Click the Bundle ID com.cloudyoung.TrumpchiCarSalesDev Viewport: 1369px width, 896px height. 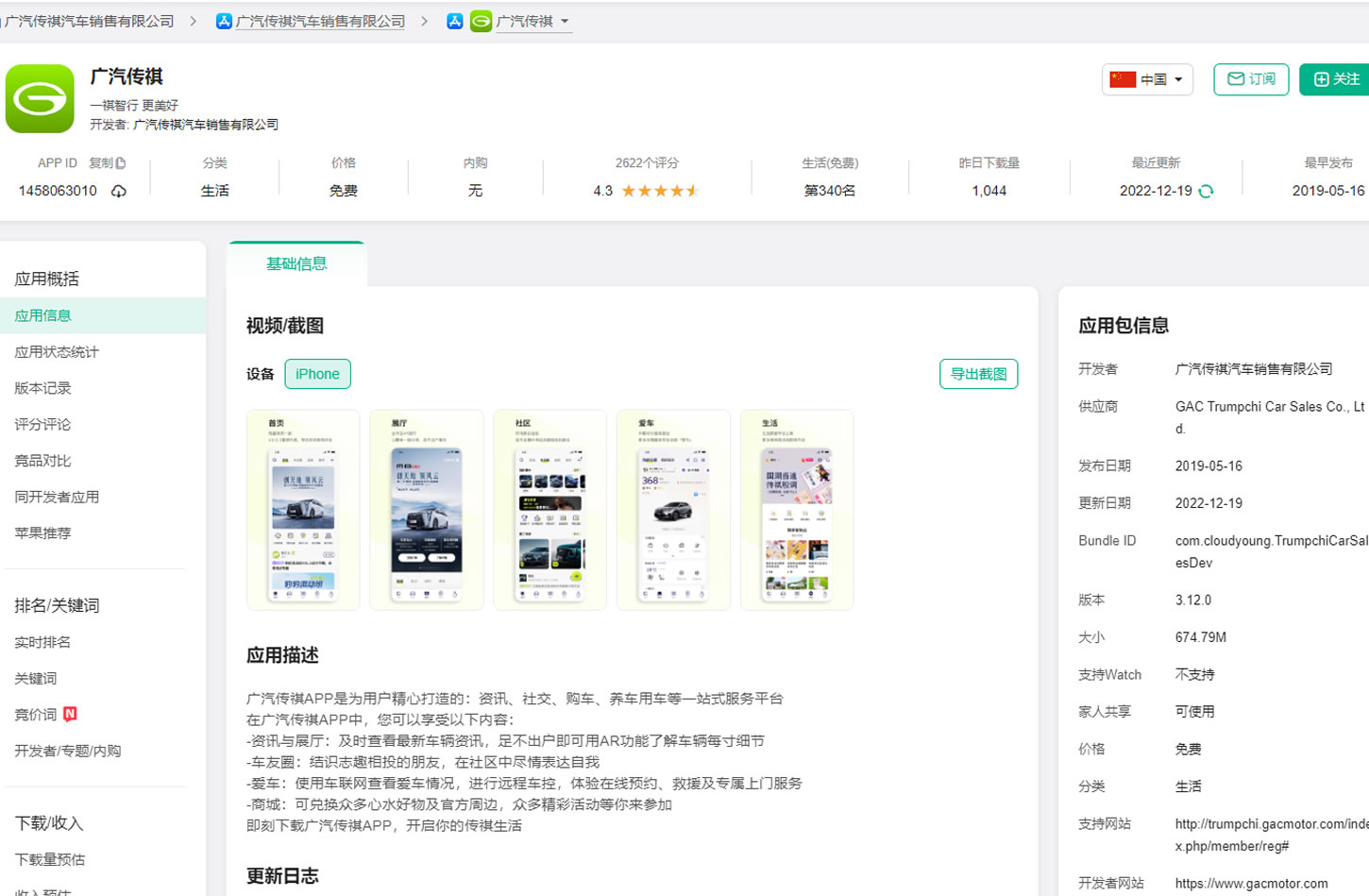(x=1271, y=551)
